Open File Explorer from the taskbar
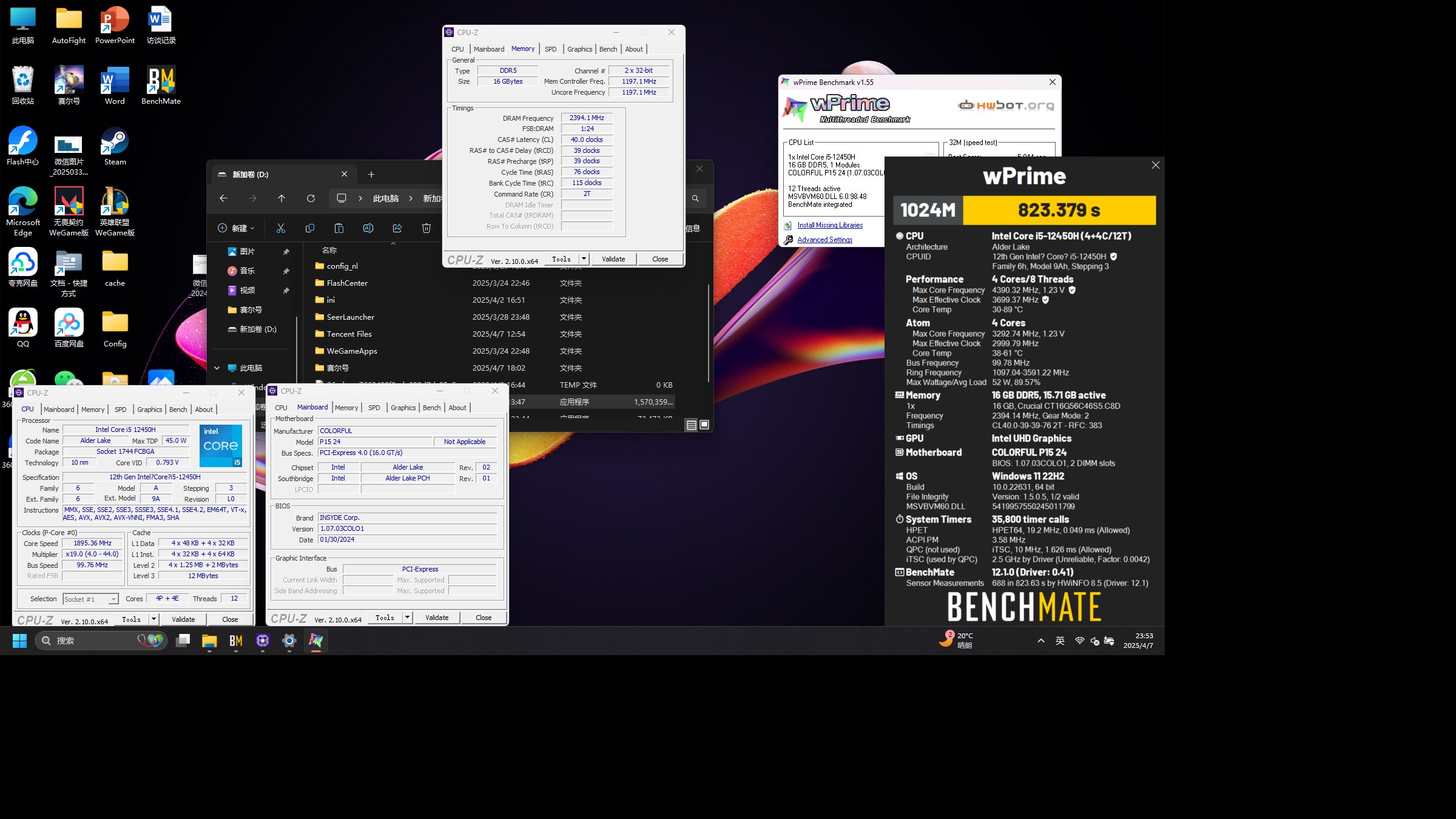Viewport: 1456px width, 819px height. coord(209,641)
